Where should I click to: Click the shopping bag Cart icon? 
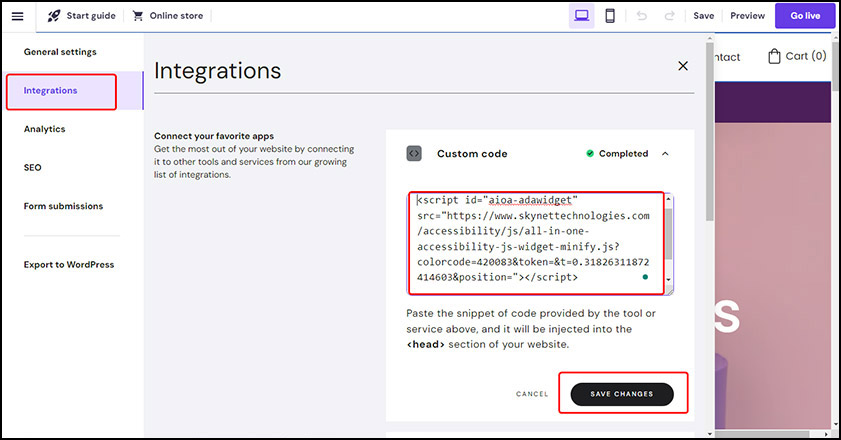click(774, 56)
